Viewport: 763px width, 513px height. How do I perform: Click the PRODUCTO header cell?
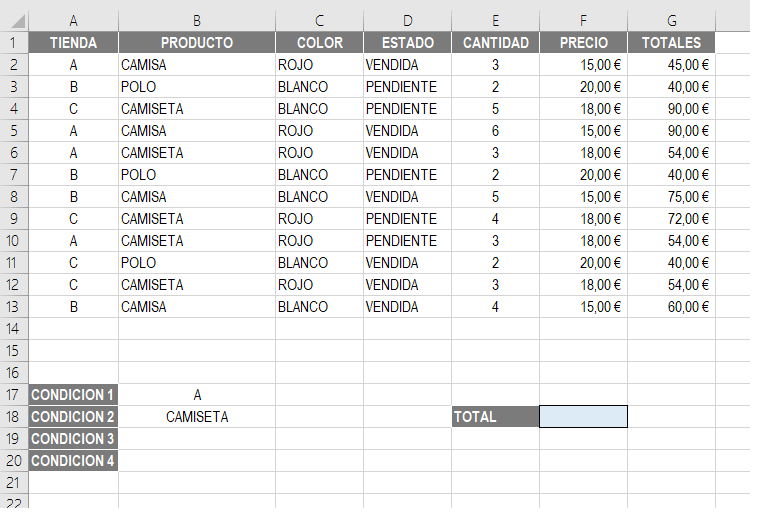197,43
